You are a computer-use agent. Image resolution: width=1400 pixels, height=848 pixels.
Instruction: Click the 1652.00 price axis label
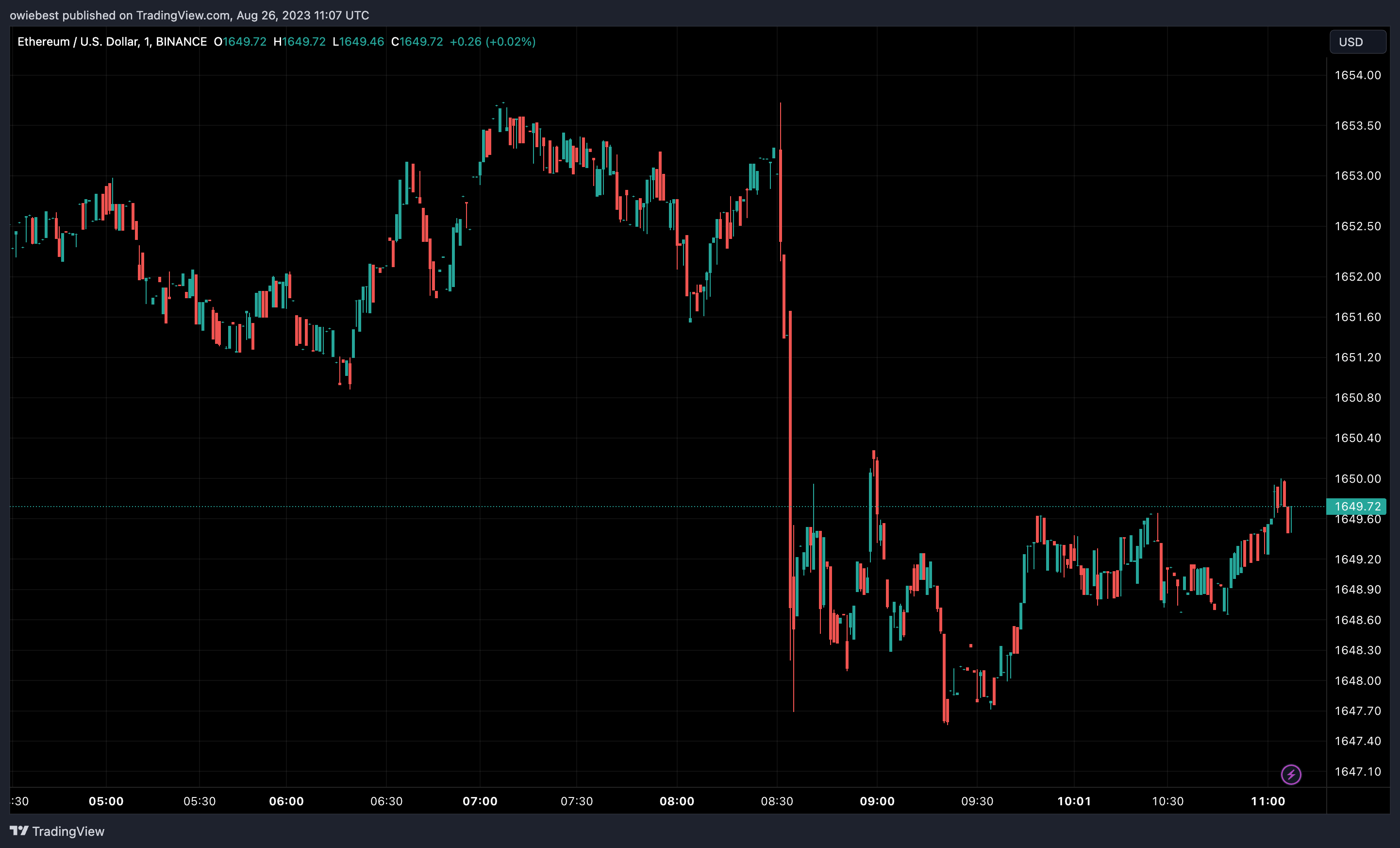pos(1357,277)
